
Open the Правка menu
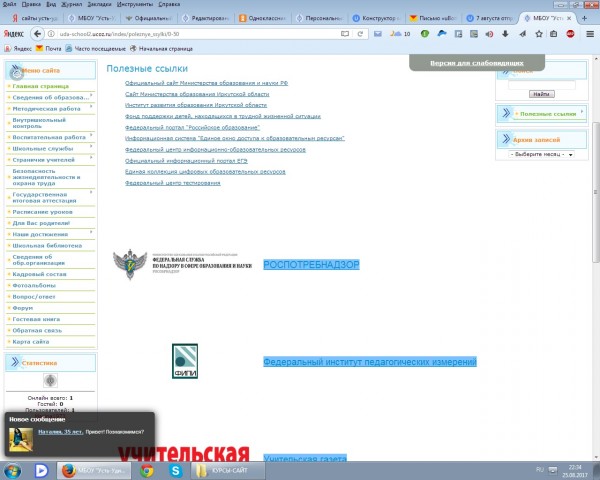click(31, 4)
